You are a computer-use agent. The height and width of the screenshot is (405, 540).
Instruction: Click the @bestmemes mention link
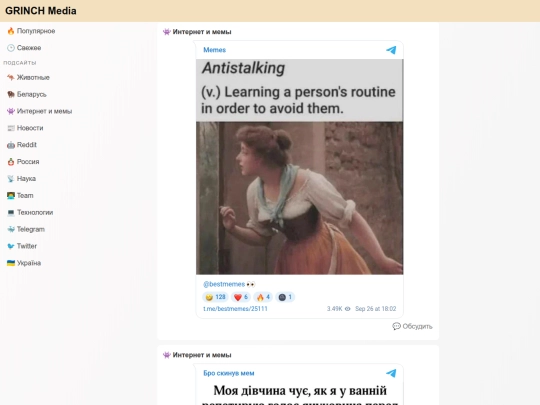[x=224, y=284]
